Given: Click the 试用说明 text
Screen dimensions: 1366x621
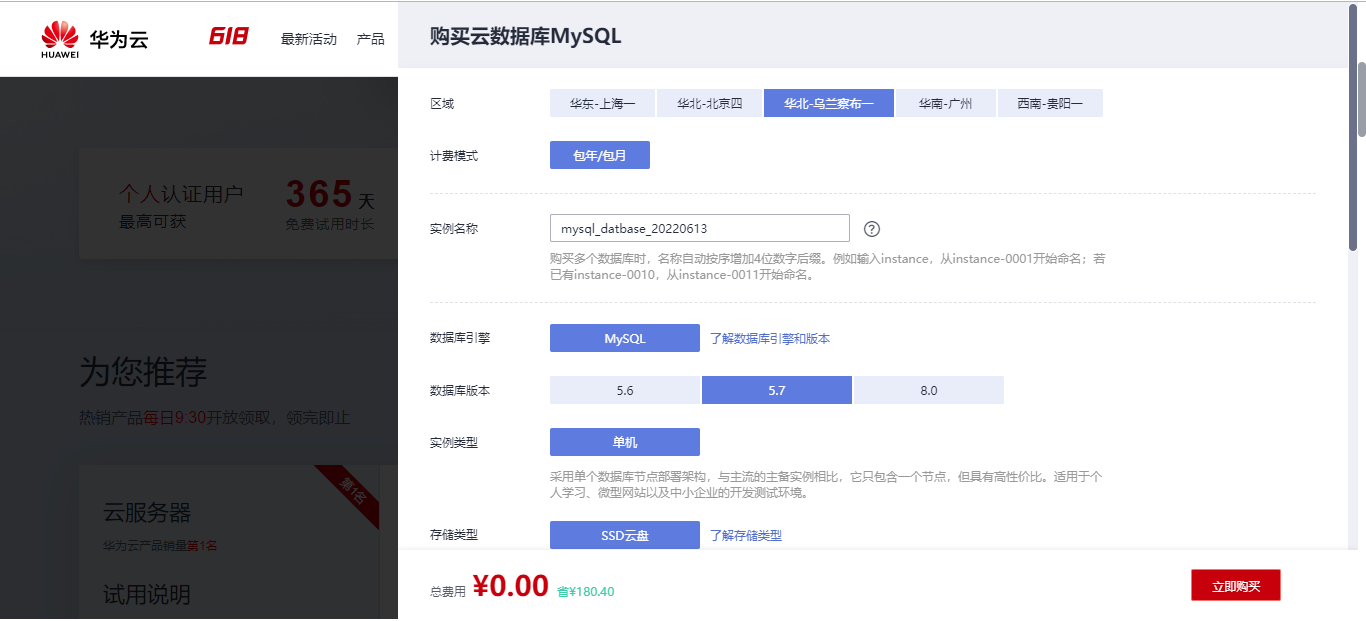Looking at the screenshot, I should pyautogui.click(x=147, y=595).
